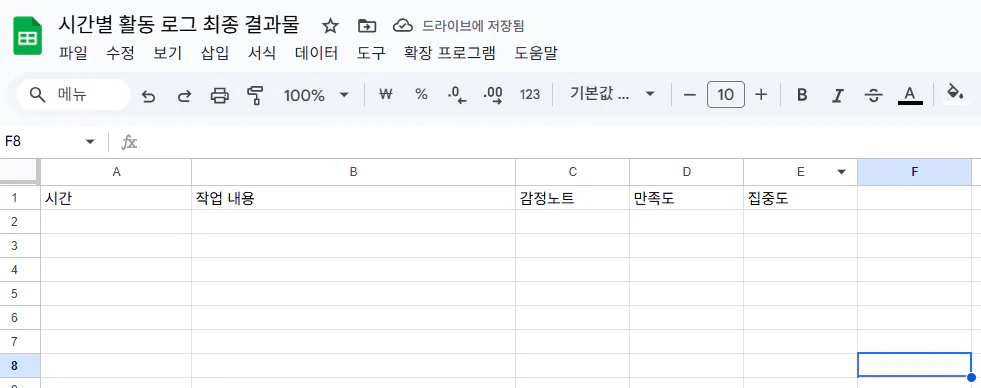The height and width of the screenshot is (388, 981).
Task: Select the cell containing 만족도
Action: coord(686,198)
